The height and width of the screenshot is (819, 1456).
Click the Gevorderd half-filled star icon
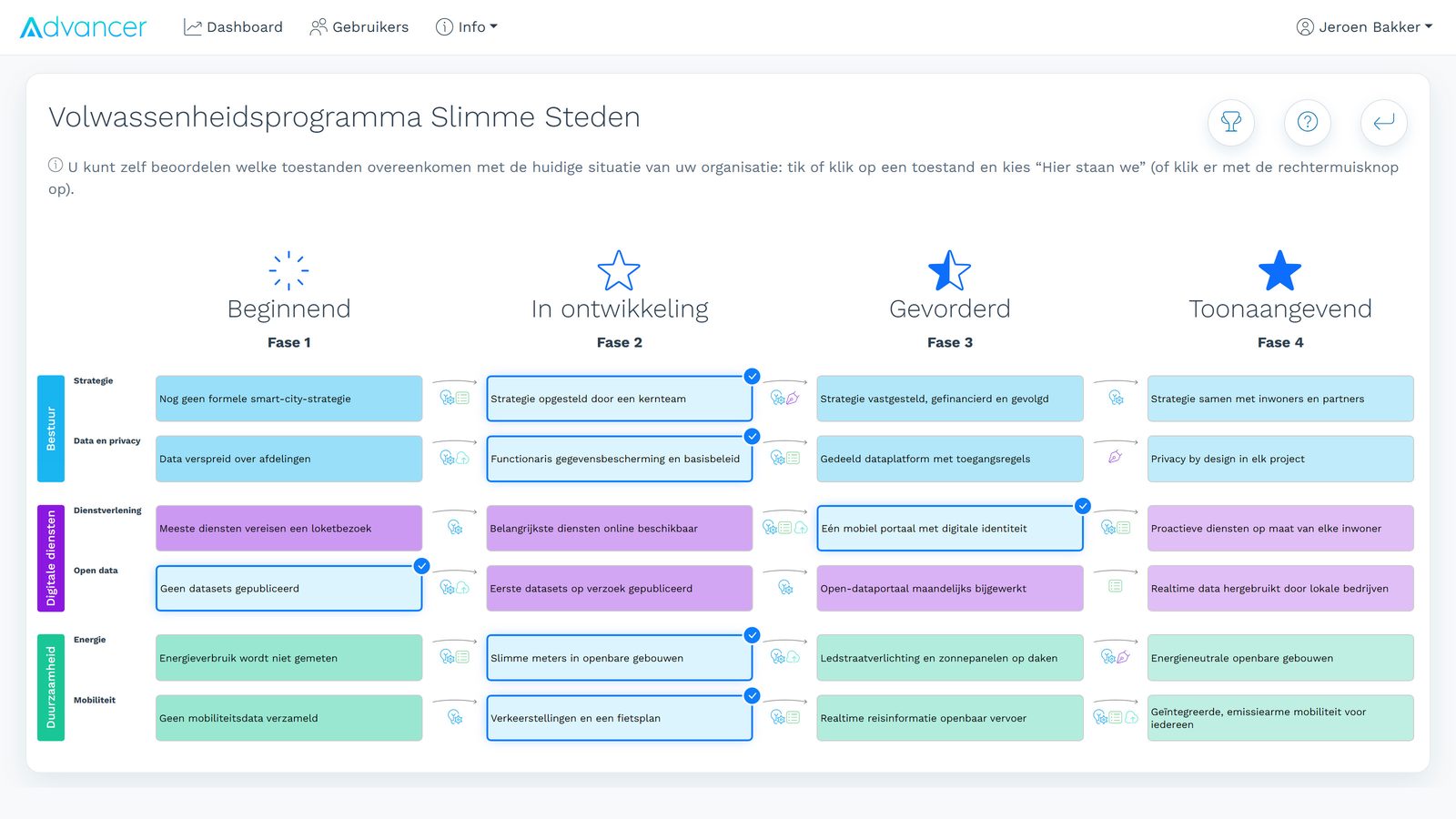pos(949,270)
